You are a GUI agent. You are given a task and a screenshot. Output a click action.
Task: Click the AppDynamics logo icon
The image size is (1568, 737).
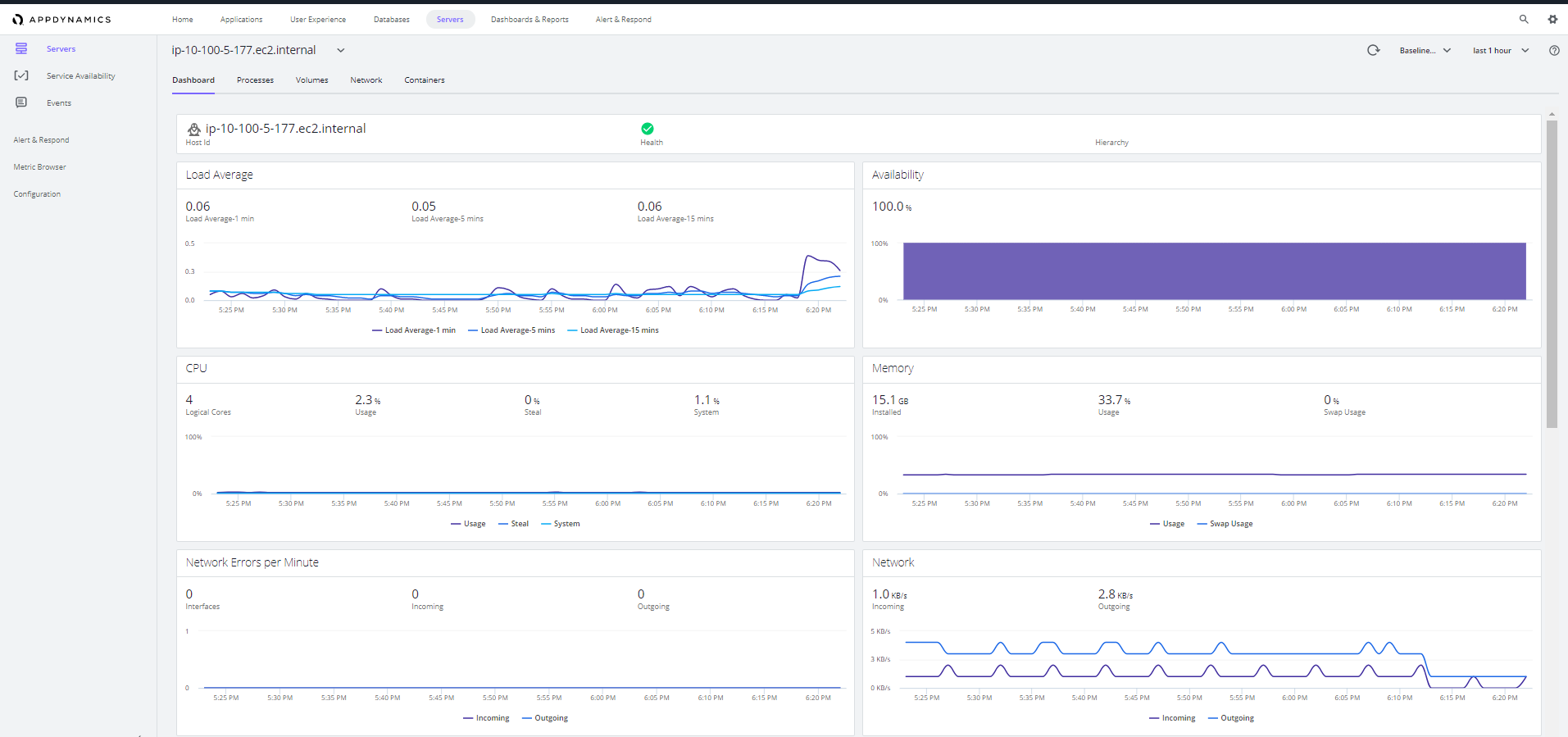coord(17,20)
